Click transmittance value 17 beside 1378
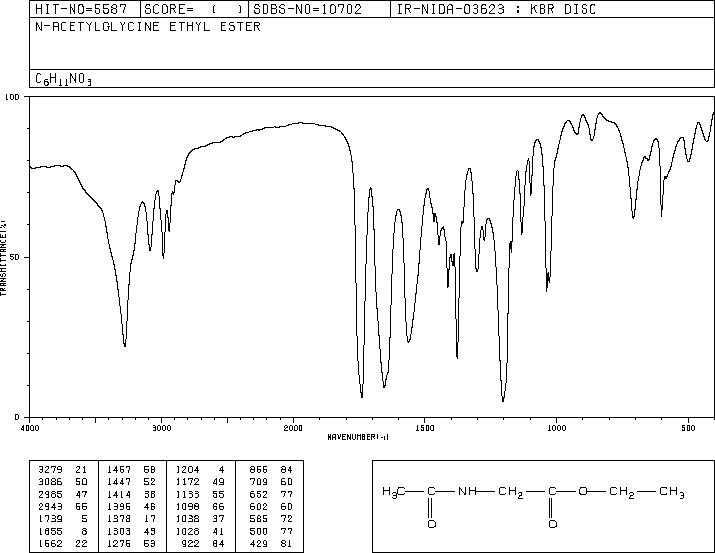 tap(150, 519)
